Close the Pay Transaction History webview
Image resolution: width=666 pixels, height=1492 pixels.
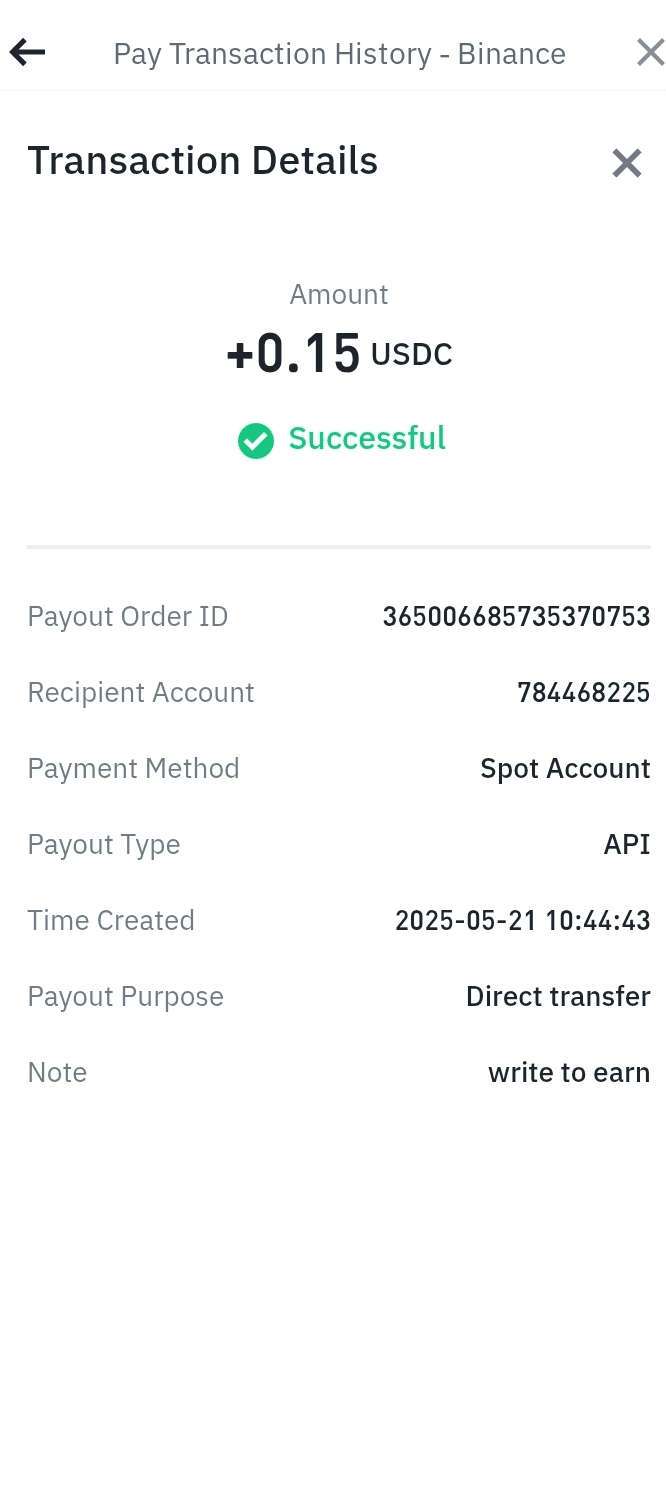(650, 52)
